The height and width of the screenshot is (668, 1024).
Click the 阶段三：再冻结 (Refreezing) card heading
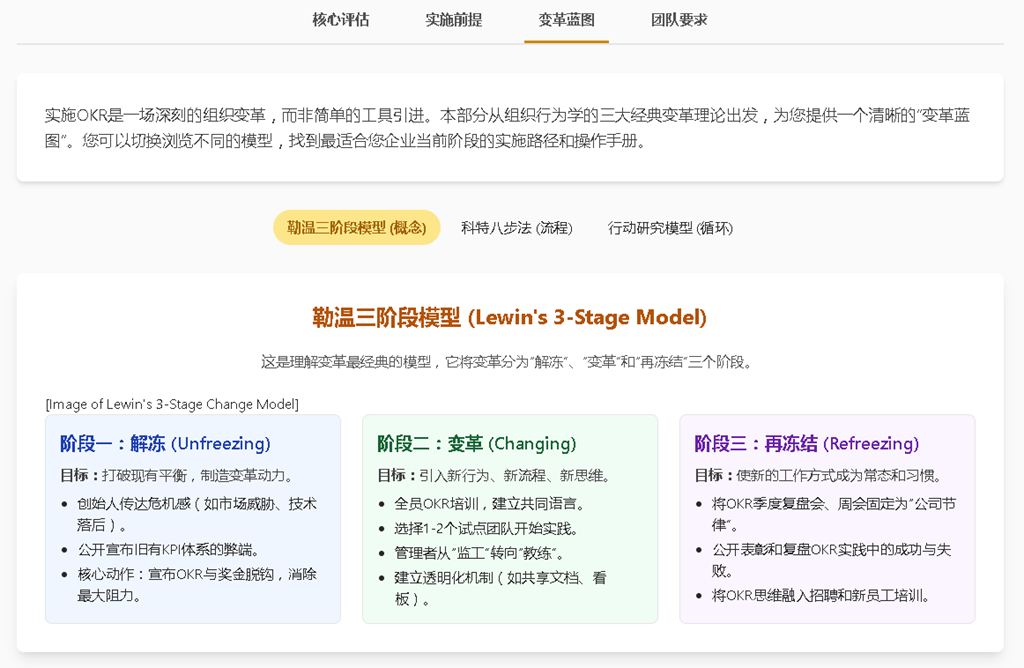806,444
